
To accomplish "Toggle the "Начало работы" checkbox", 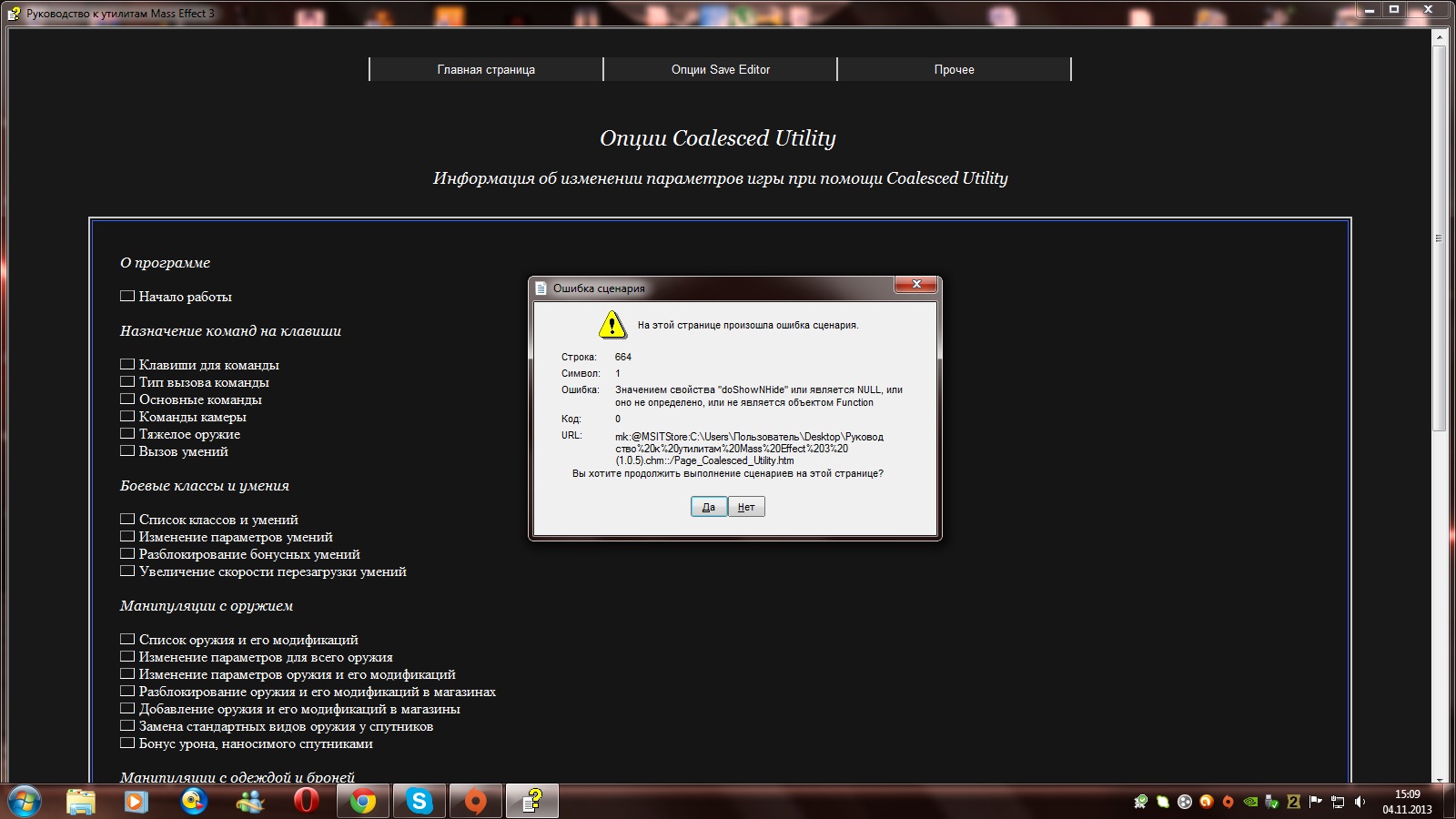I will (x=127, y=296).
